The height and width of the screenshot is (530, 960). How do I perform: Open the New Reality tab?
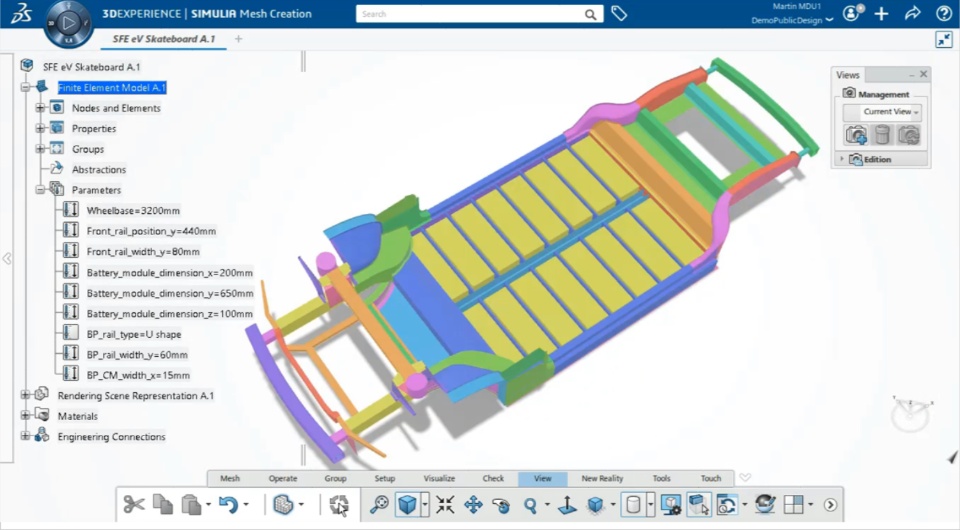(x=602, y=479)
